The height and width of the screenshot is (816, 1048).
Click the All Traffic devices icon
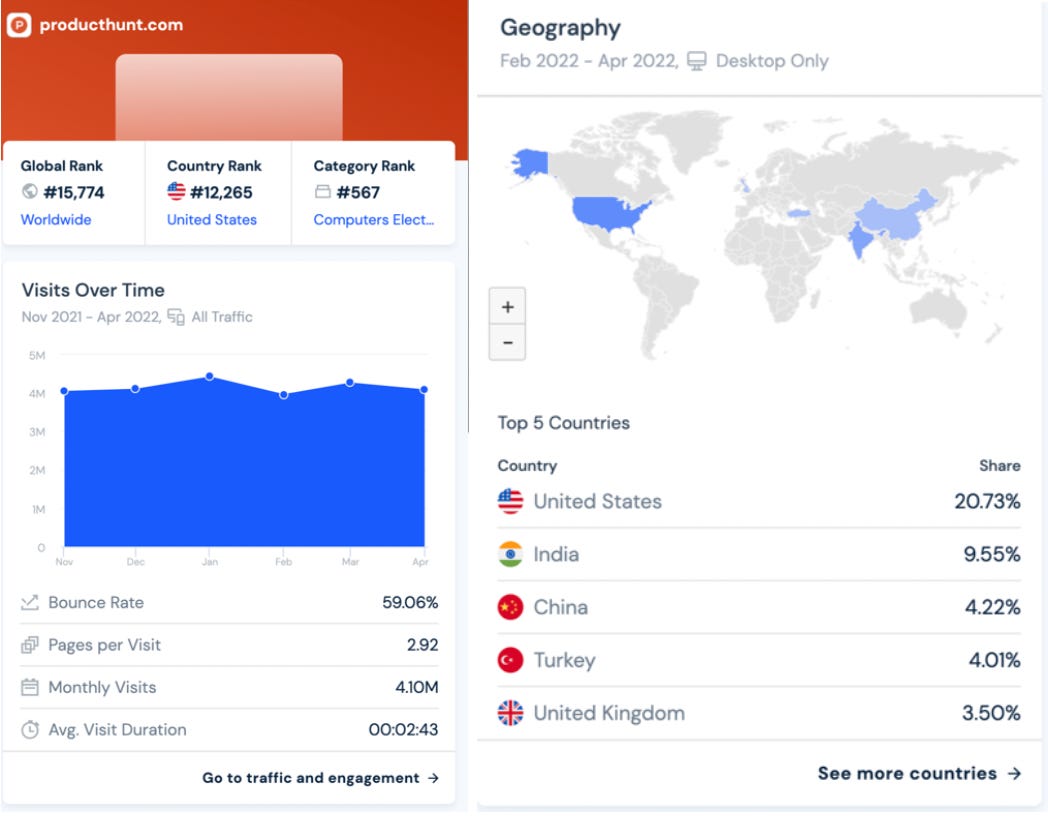point(176,317)
